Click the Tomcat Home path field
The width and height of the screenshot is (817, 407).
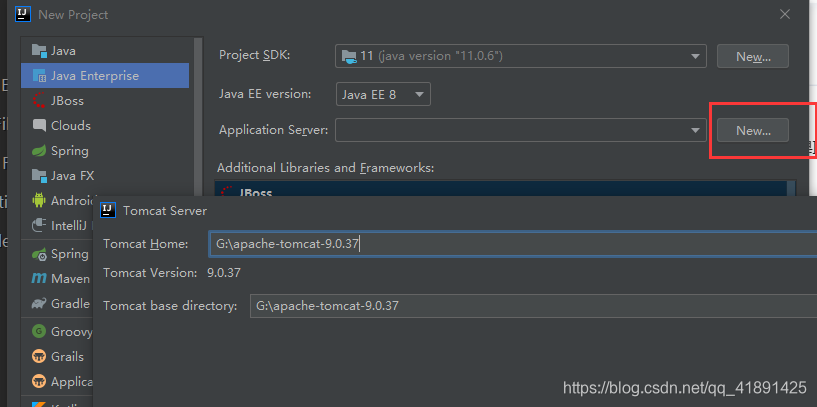[x=510, y=244]
